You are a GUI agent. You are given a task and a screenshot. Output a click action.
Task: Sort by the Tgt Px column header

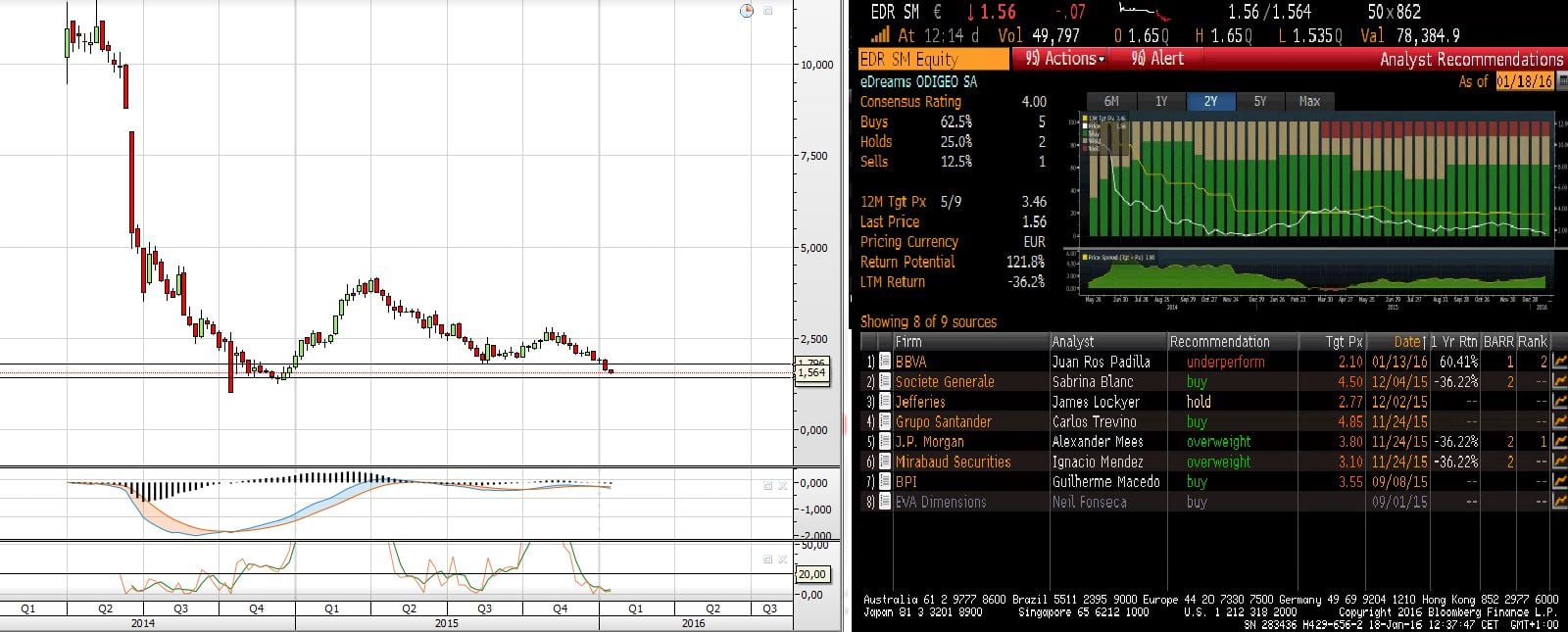(1331, 342)
